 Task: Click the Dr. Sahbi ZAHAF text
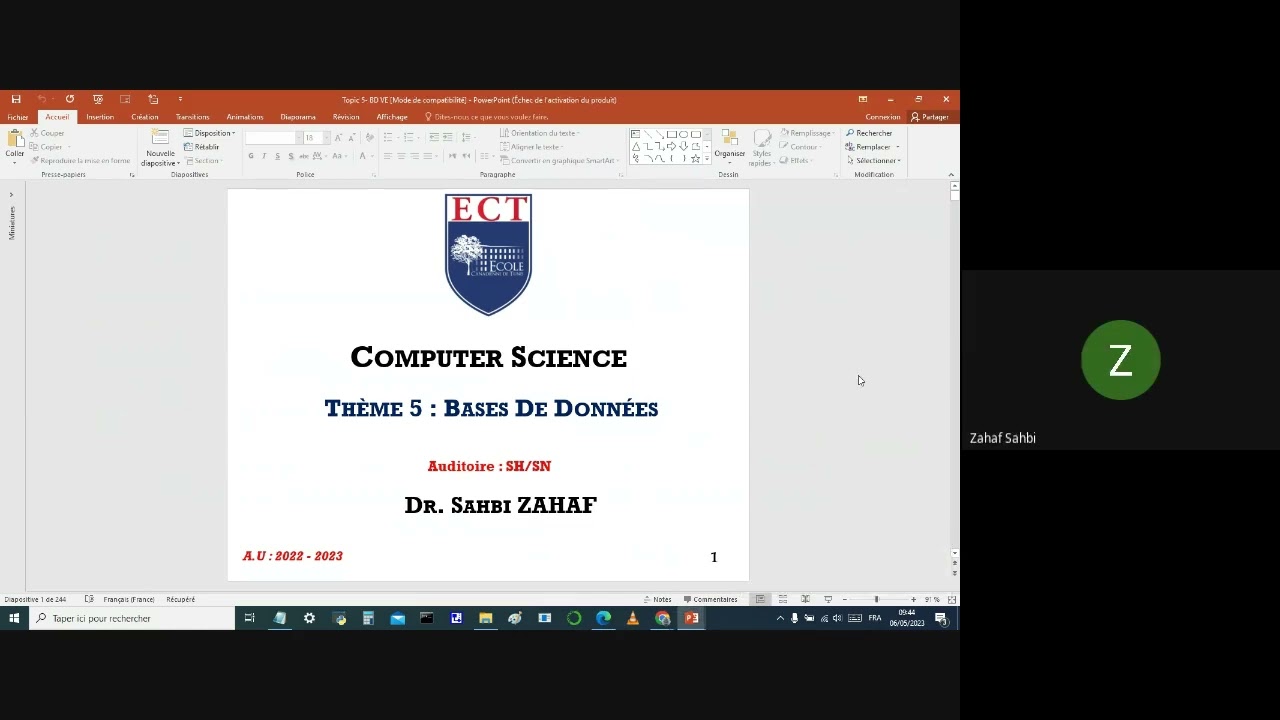tap(500, 505)
